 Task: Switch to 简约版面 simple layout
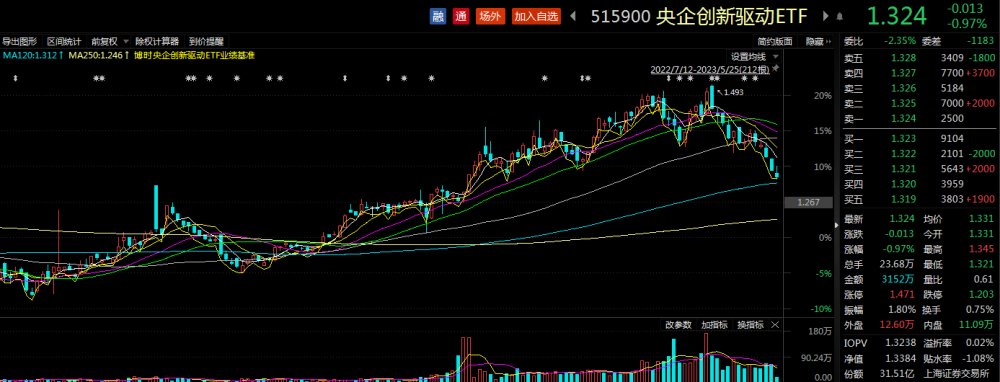(x=775, y=41)
